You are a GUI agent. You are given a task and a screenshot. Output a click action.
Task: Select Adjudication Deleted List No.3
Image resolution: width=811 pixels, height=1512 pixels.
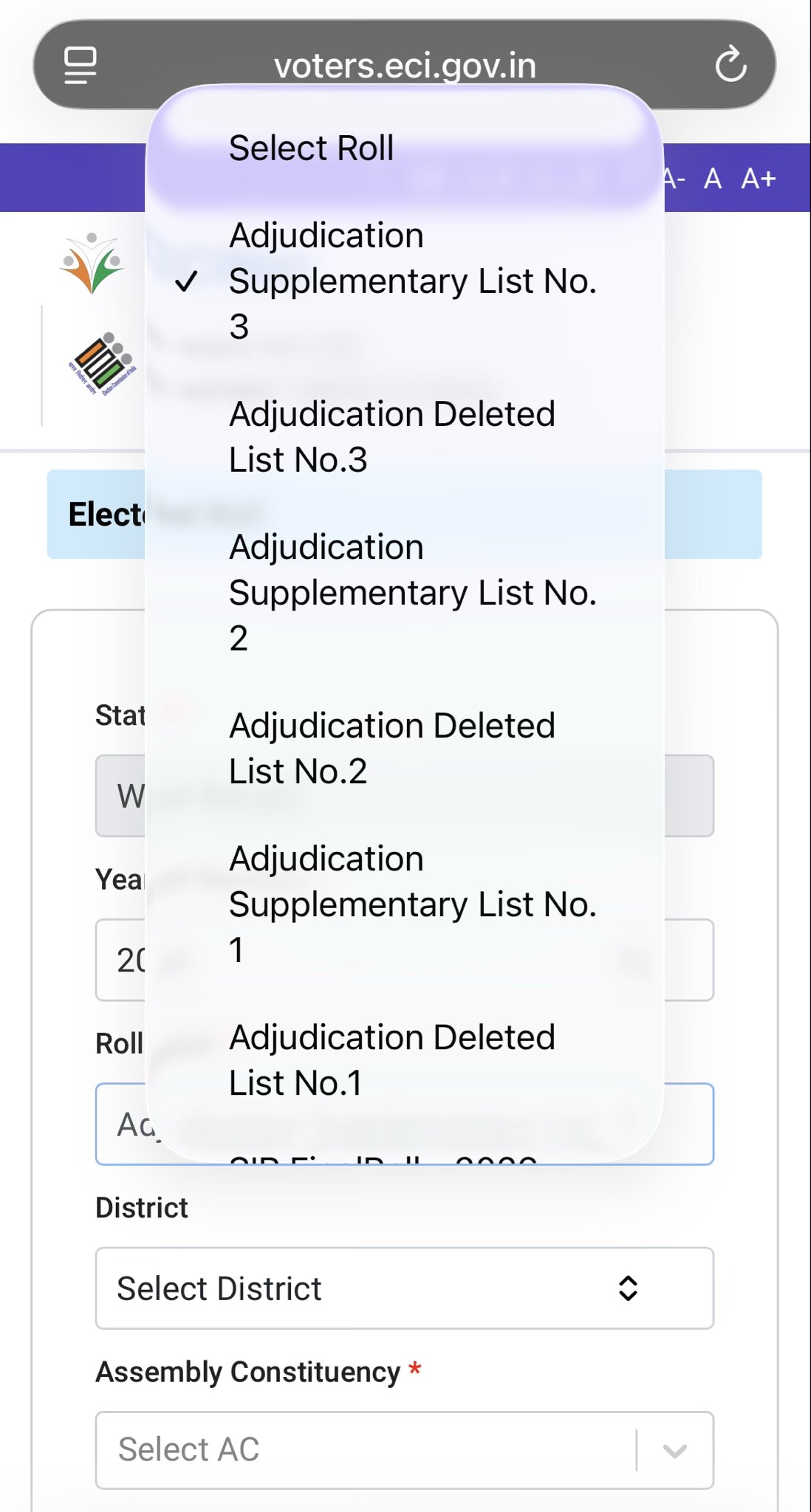click(391, 437)
